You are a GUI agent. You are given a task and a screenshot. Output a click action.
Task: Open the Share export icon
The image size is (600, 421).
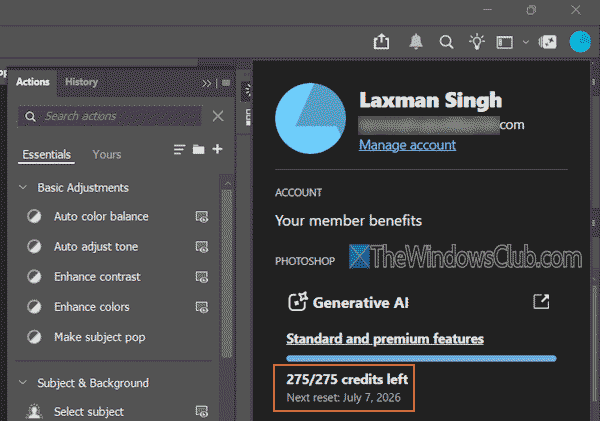[381, 41]
